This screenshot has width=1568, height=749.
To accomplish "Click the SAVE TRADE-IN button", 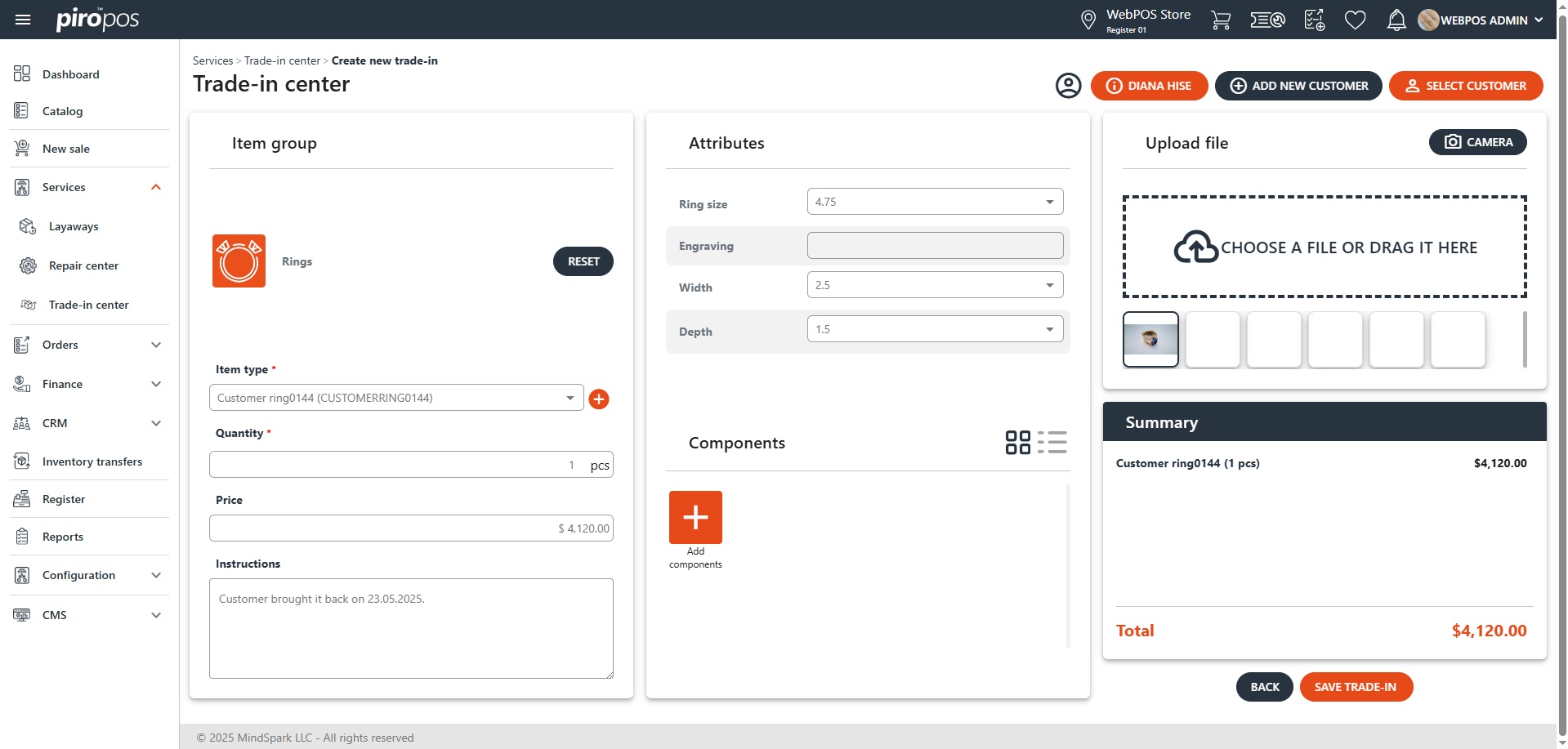I will pyautogui.click(x=1356, y=687).
